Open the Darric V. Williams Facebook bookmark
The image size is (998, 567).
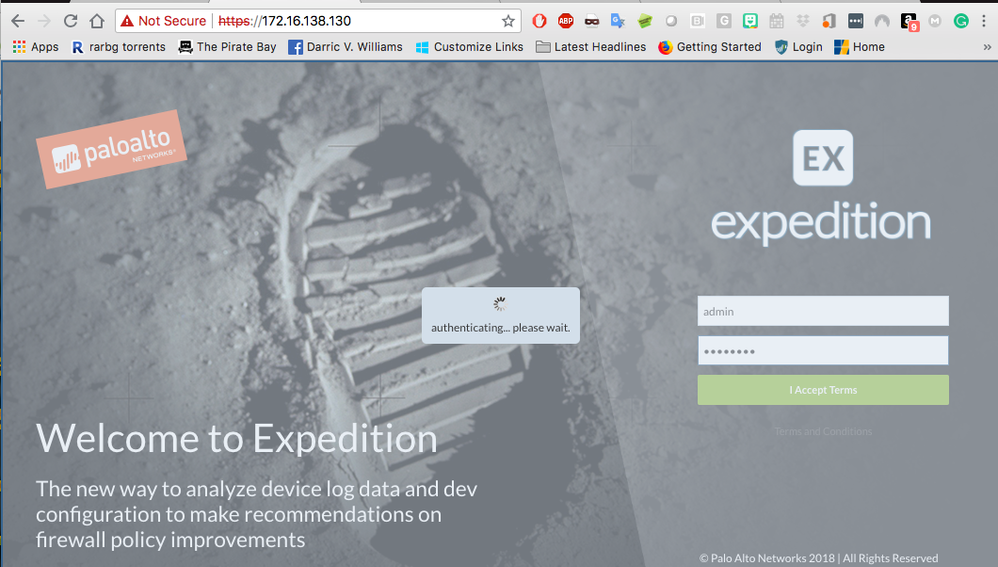coord(345,47)
